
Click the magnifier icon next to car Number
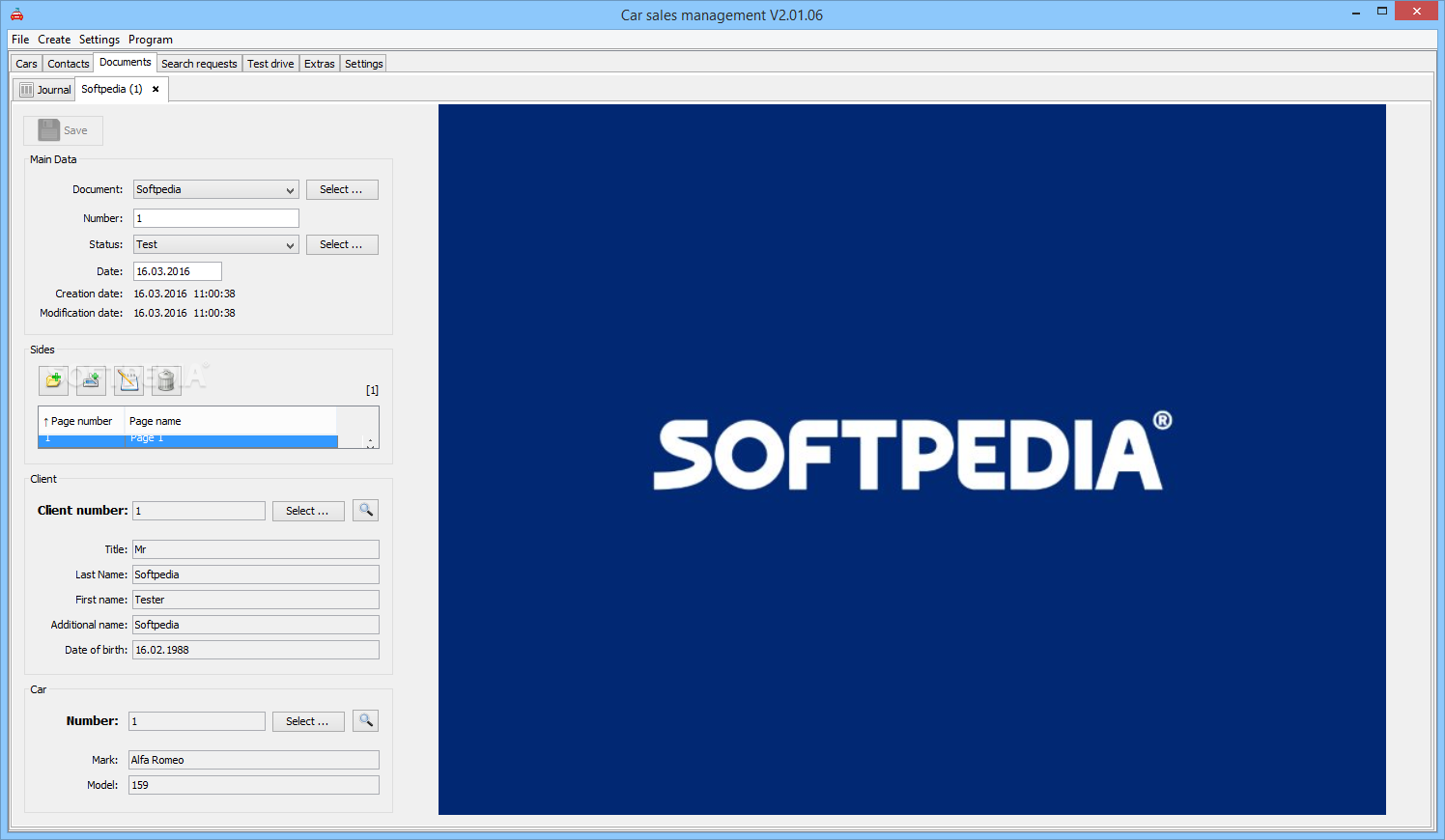366,720
